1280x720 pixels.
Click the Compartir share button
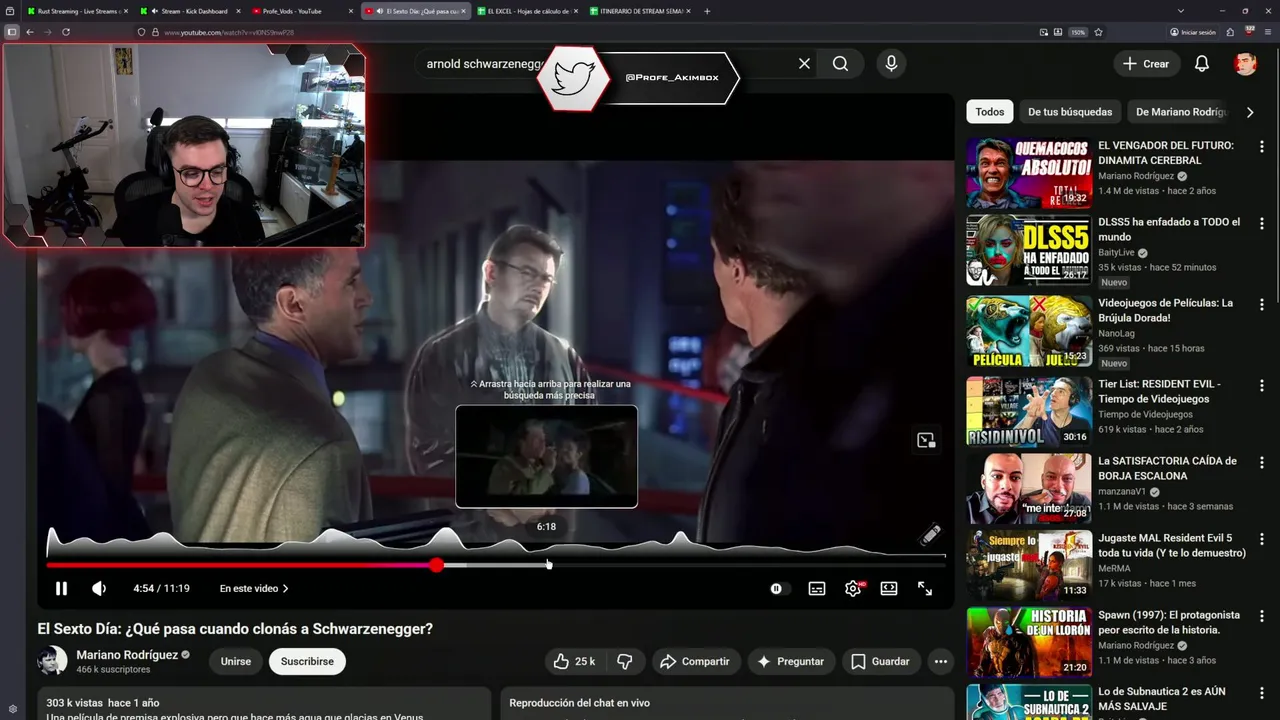pyautogui.click(x=695, y=661)
